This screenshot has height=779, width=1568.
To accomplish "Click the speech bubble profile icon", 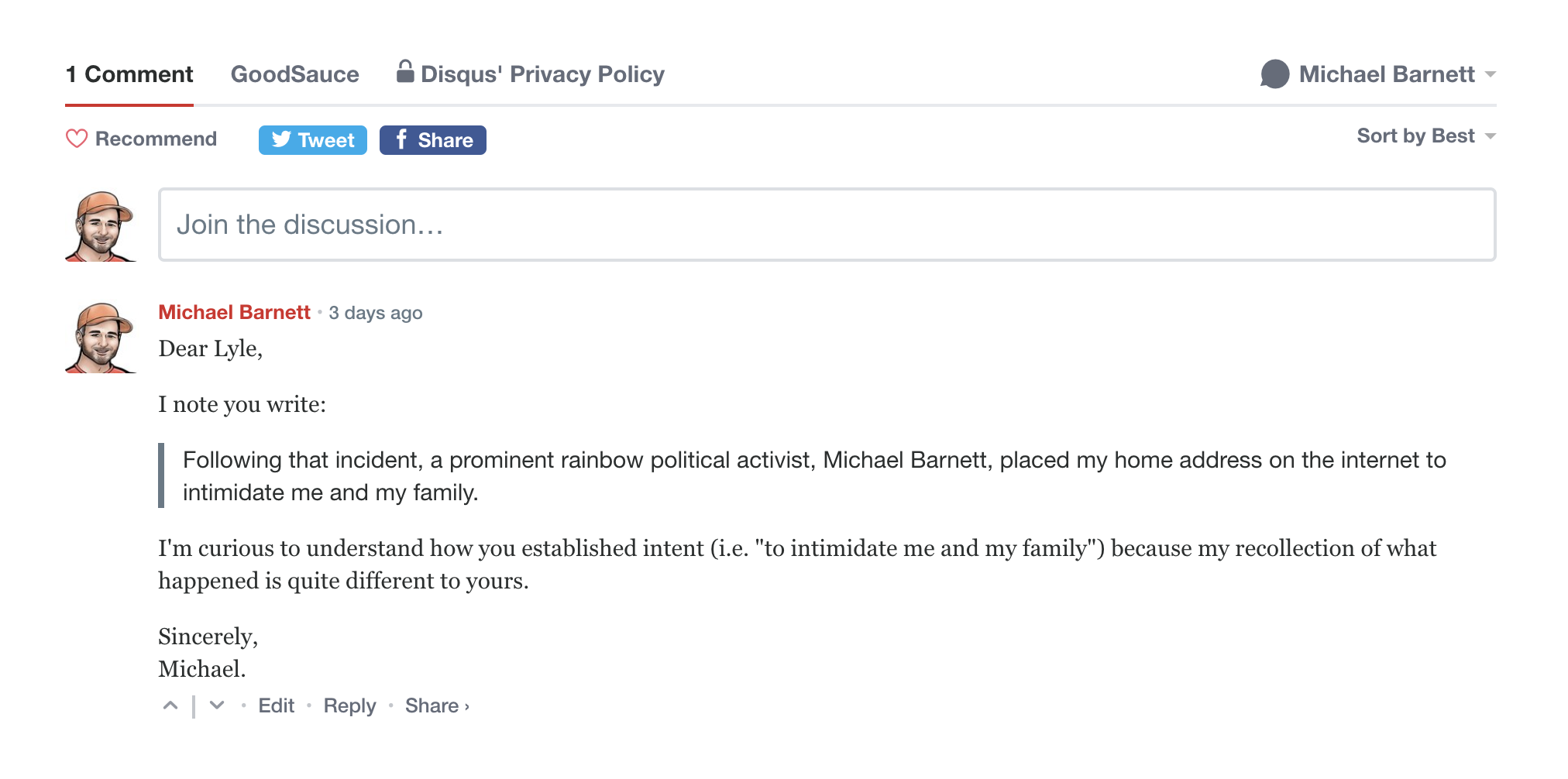I will coord(1274,74).
